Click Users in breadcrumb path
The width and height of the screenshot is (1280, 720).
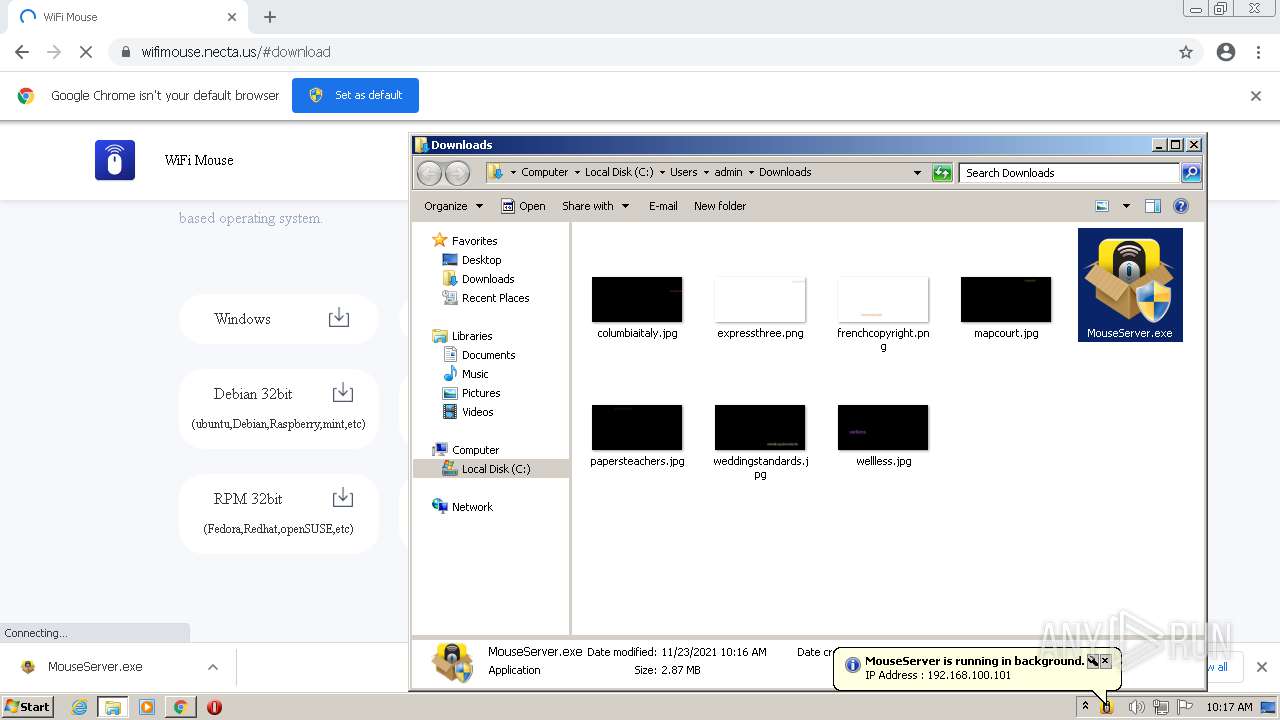[x=684, y=172]
